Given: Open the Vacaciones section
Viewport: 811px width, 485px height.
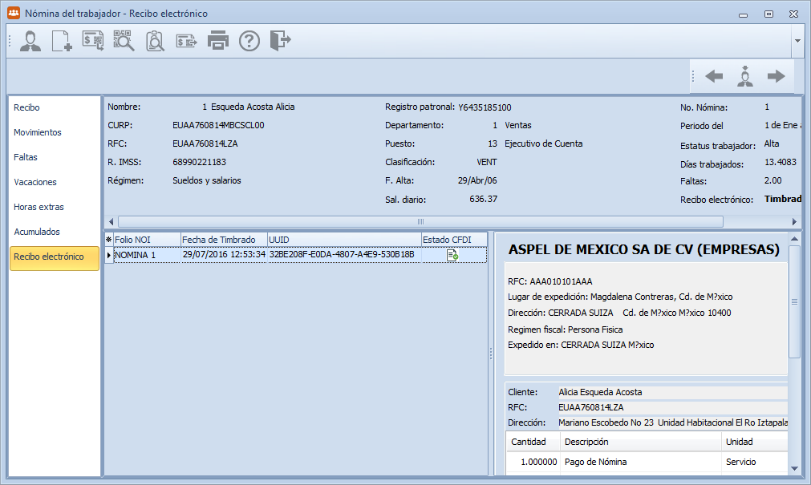Looking at the screenshot, I should pos(35,182).
